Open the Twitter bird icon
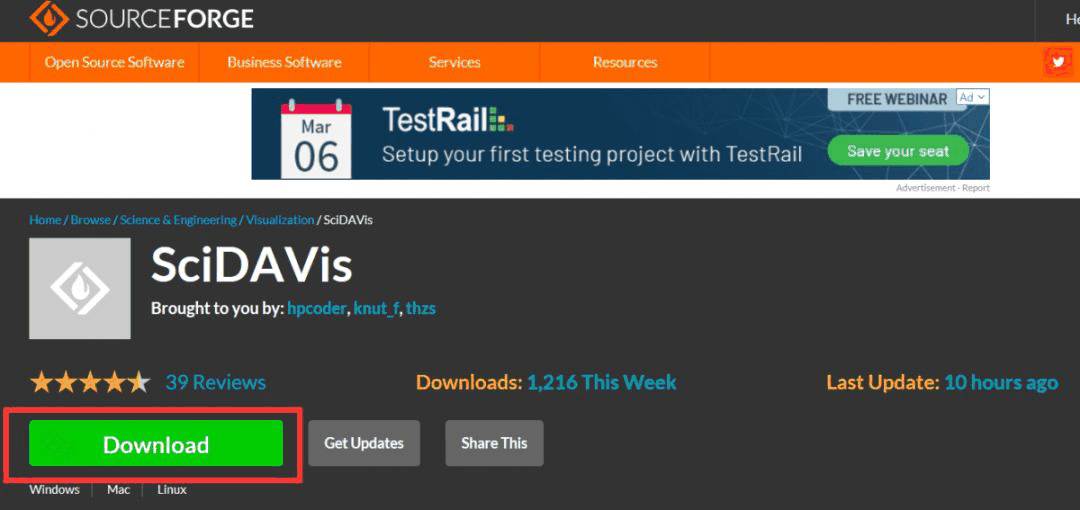Viewport: 1080px width, 510px height. click(1057, 62)
